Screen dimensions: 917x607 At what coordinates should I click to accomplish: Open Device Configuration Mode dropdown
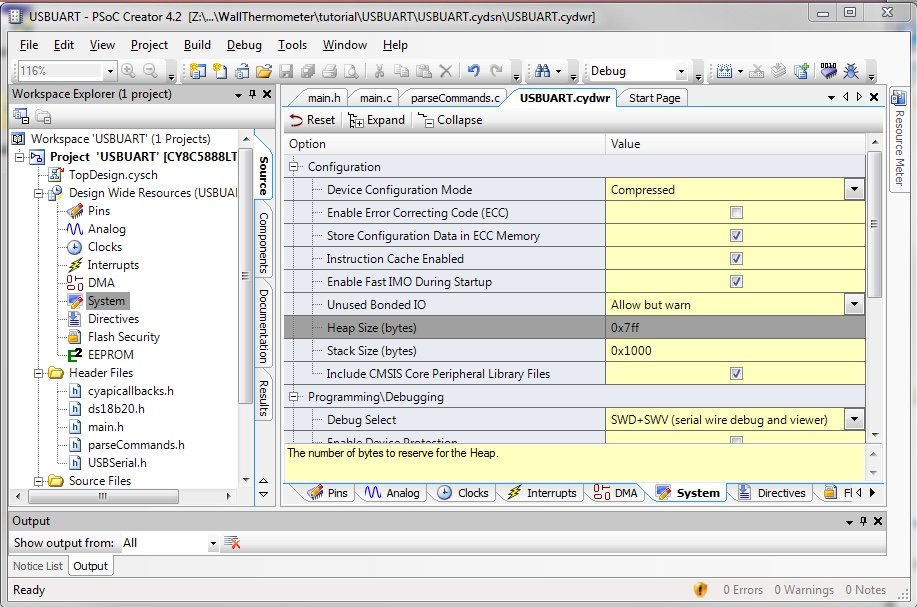point(854,189)
